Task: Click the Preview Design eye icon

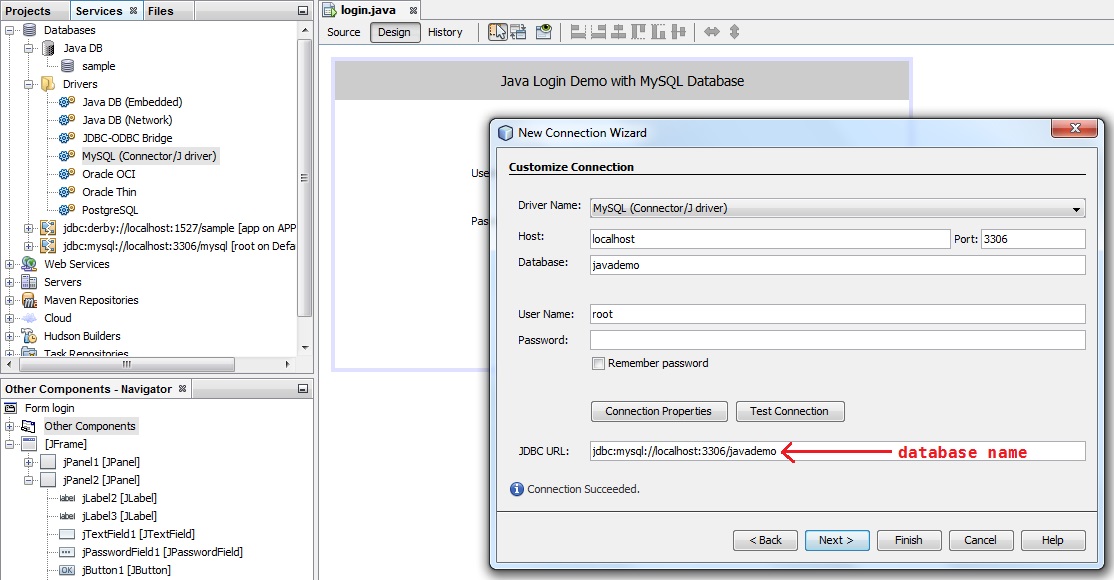Action: click(543, 32)
